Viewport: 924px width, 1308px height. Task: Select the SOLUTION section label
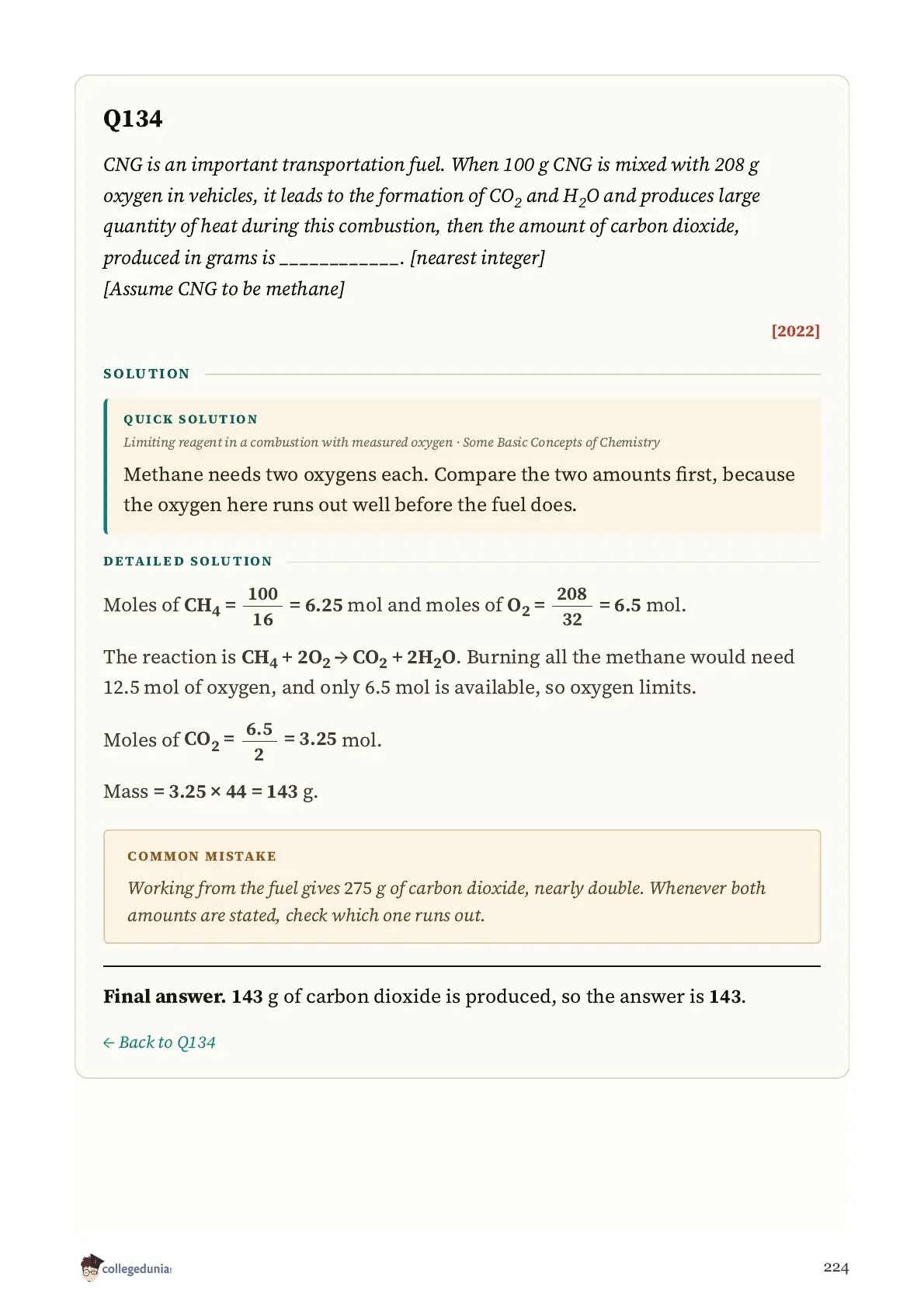coord(147,374)
